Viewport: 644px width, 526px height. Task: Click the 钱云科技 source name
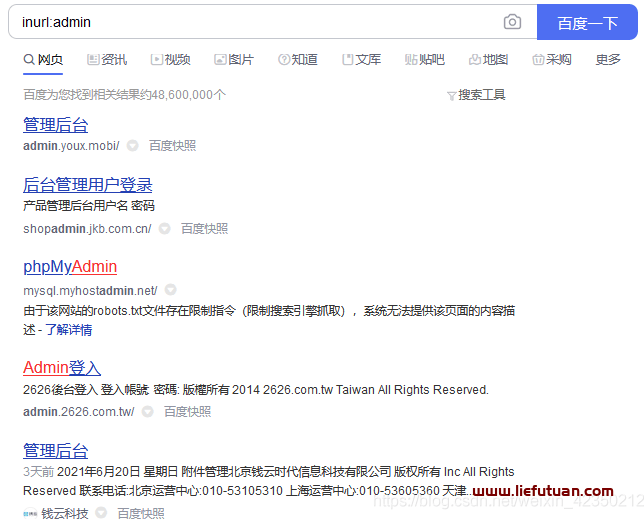65,514
